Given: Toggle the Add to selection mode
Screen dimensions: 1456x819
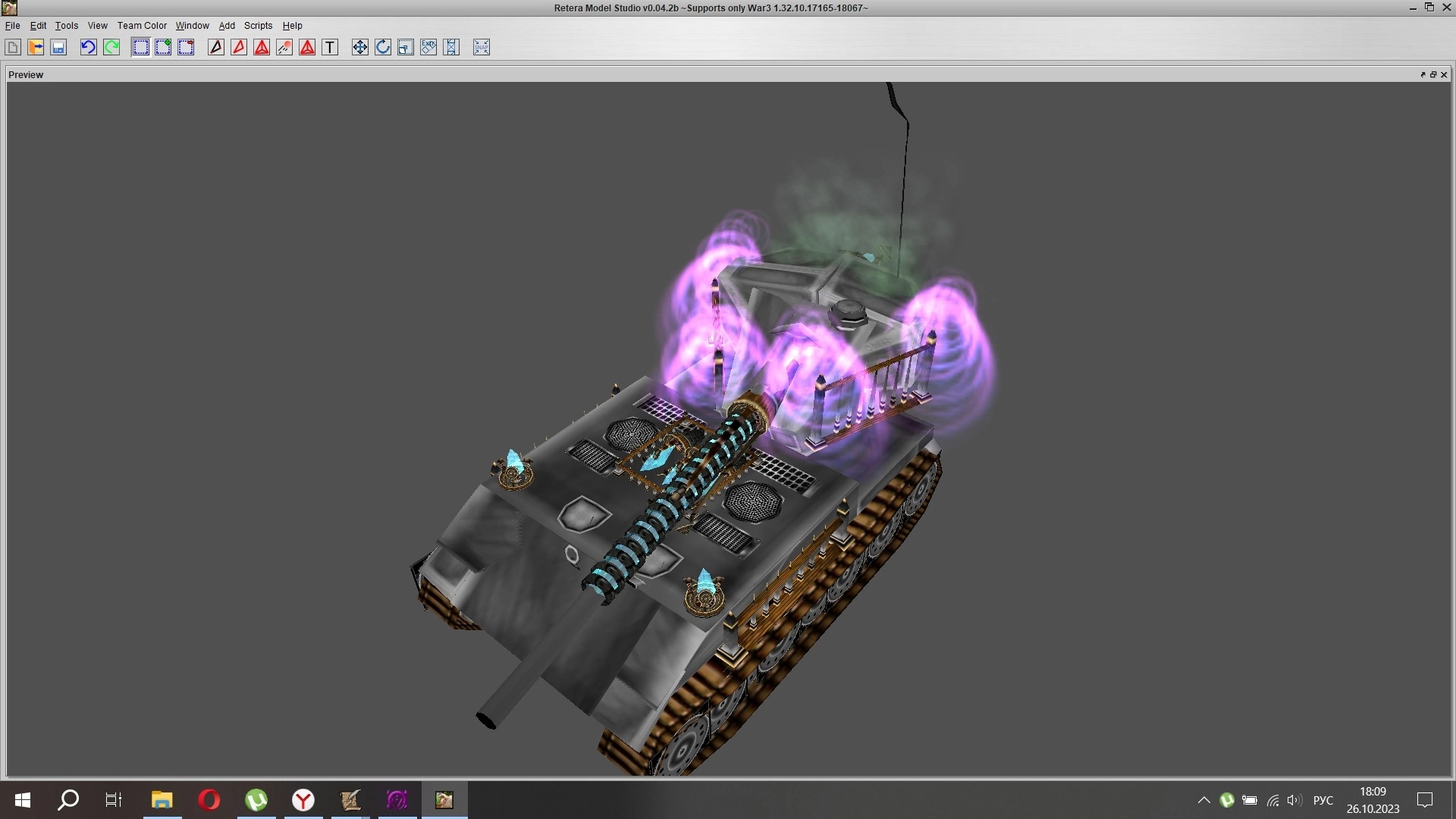Looking at the screenshot, I should click(x=163, y=47).
